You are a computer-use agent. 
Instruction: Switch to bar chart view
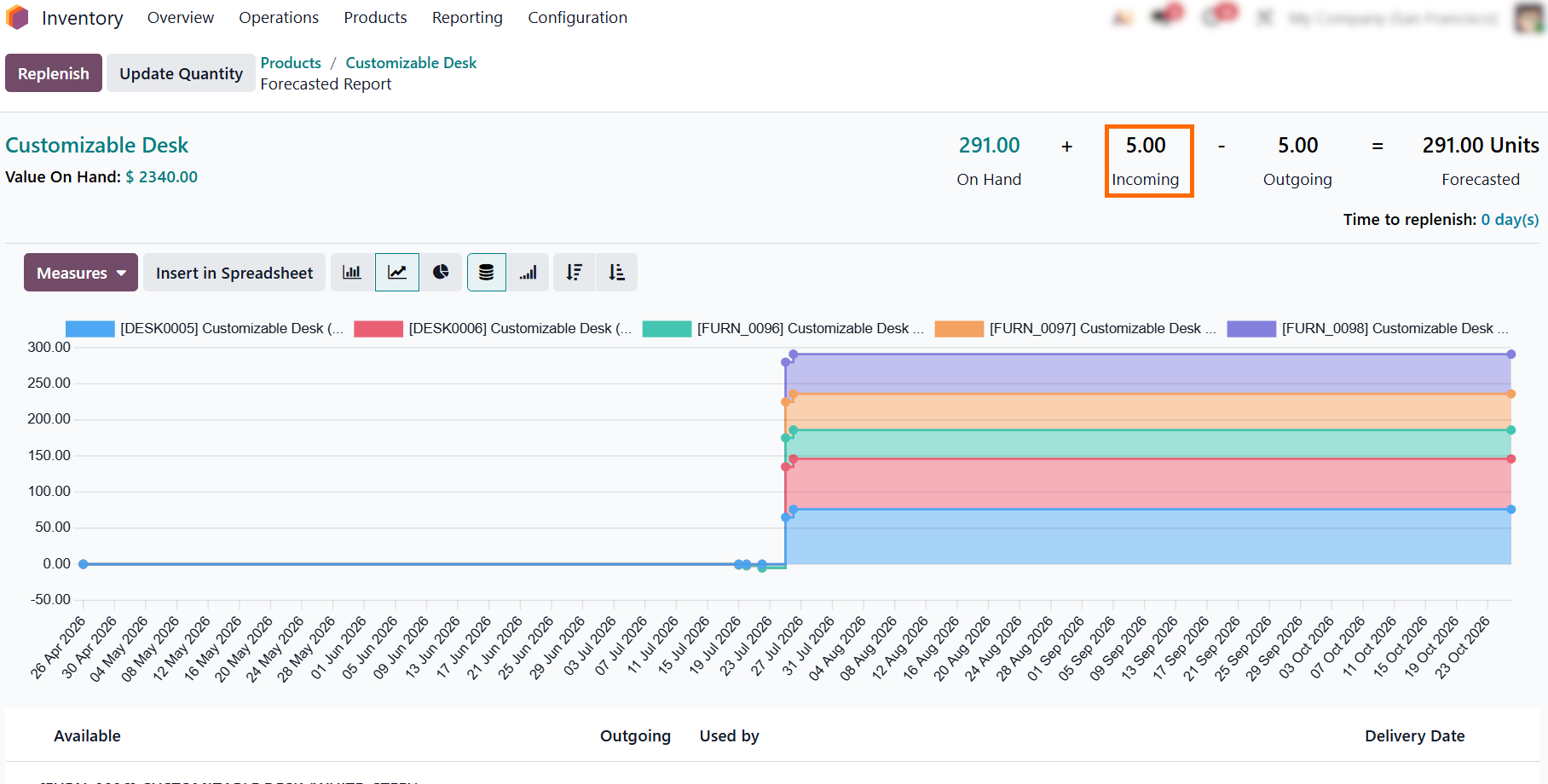[352, 273]
